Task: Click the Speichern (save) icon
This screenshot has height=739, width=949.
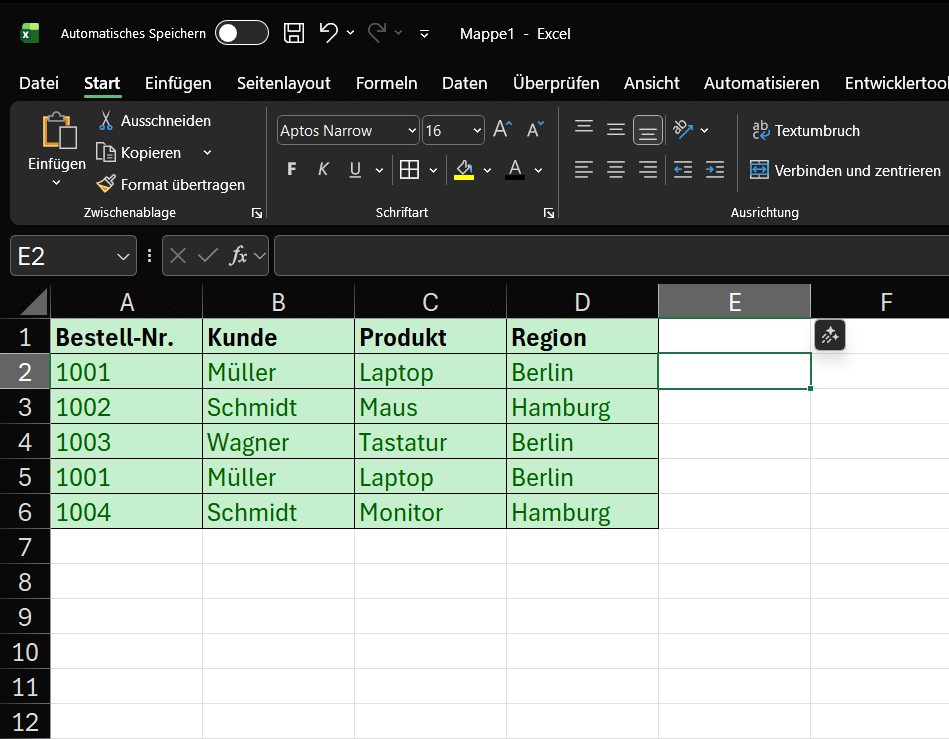Action: coord(293,33)
